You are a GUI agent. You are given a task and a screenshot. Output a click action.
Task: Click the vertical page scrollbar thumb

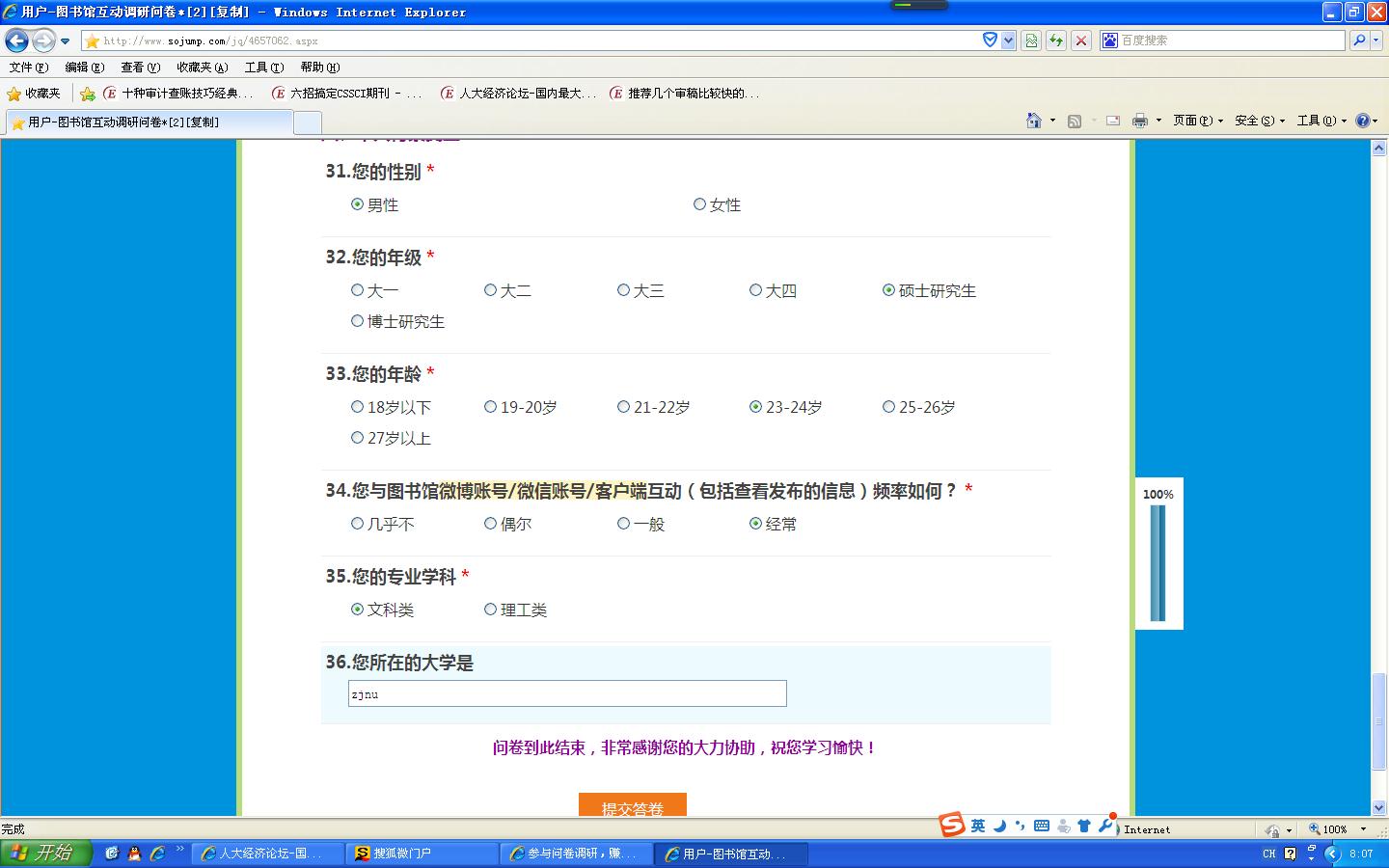coord(1379,721)
